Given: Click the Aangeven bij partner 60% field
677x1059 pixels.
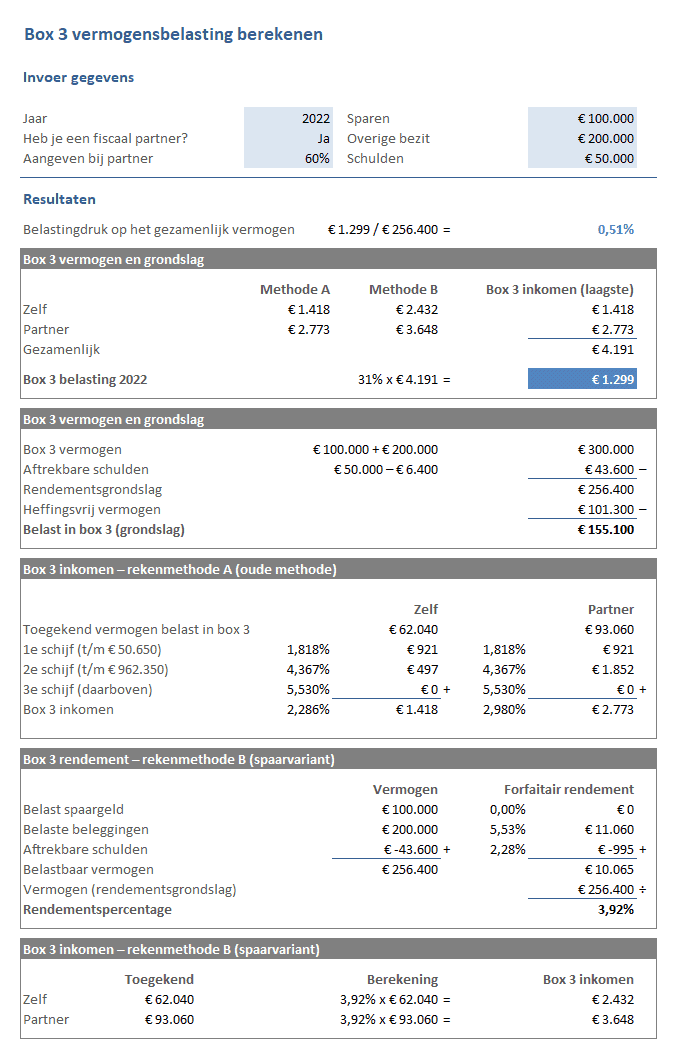Looking at the screenshot, I should (x=287, y=158).
